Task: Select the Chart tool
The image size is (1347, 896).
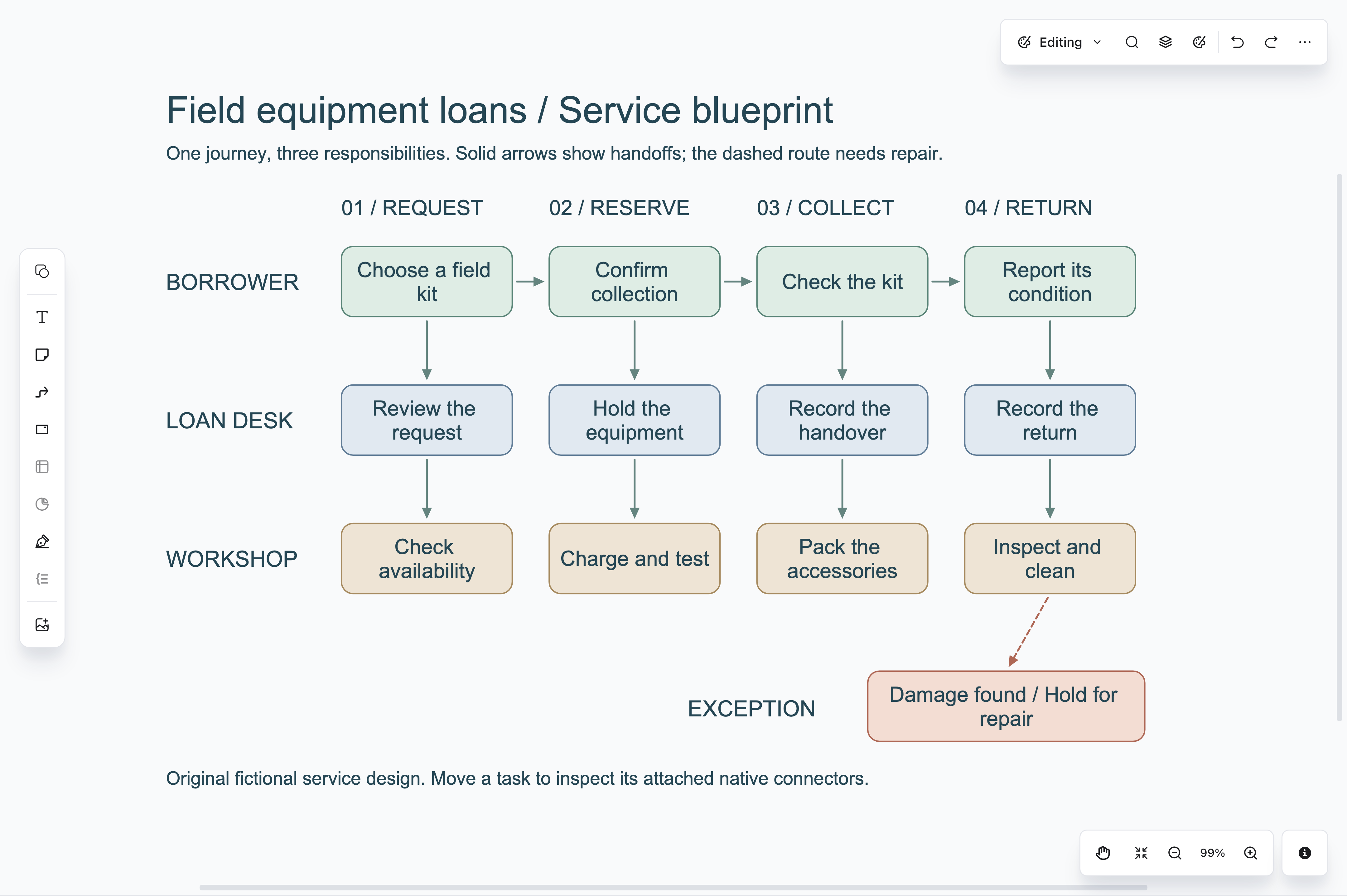Action: tap(42, 504)
